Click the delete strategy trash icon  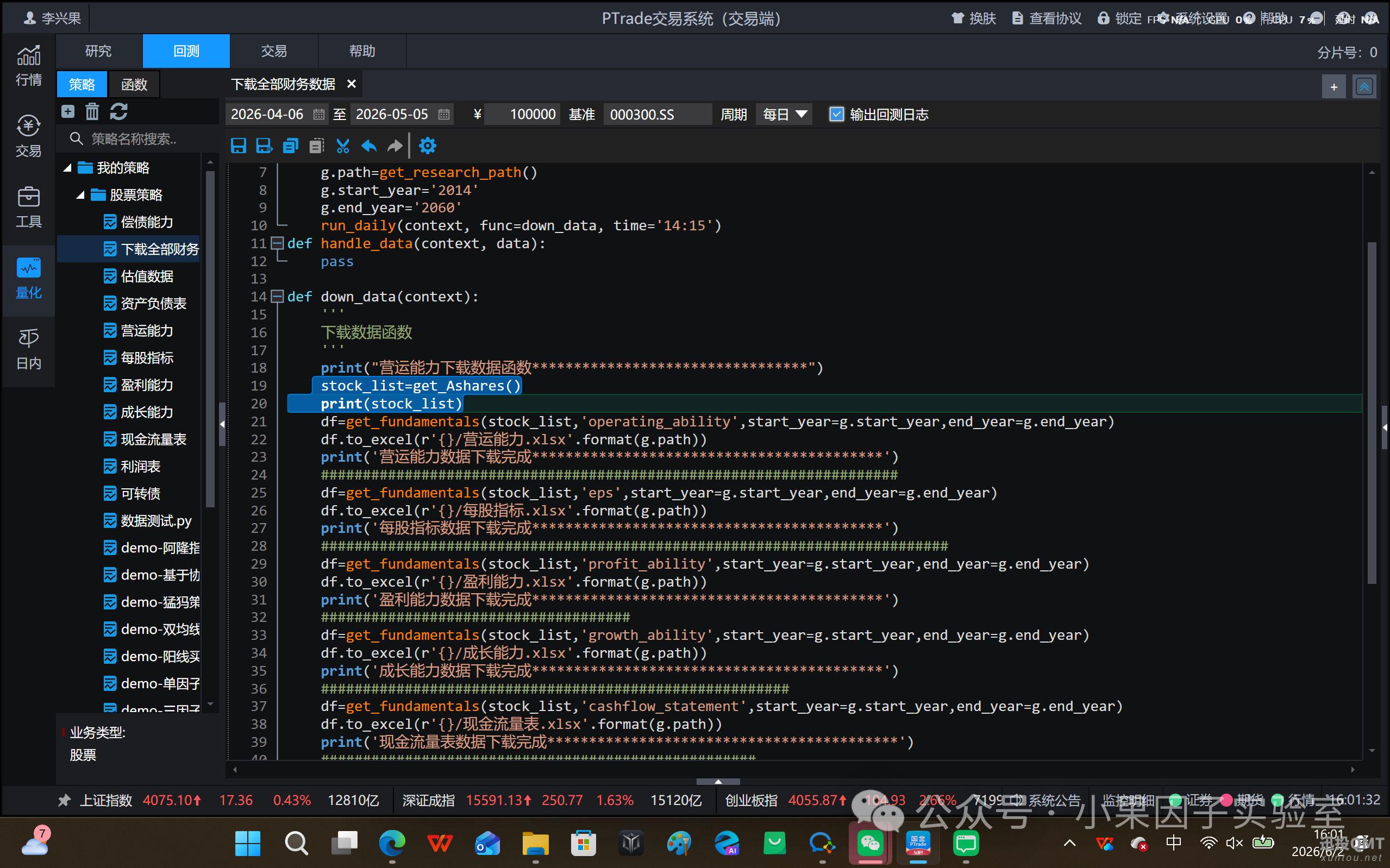point(92,111)
